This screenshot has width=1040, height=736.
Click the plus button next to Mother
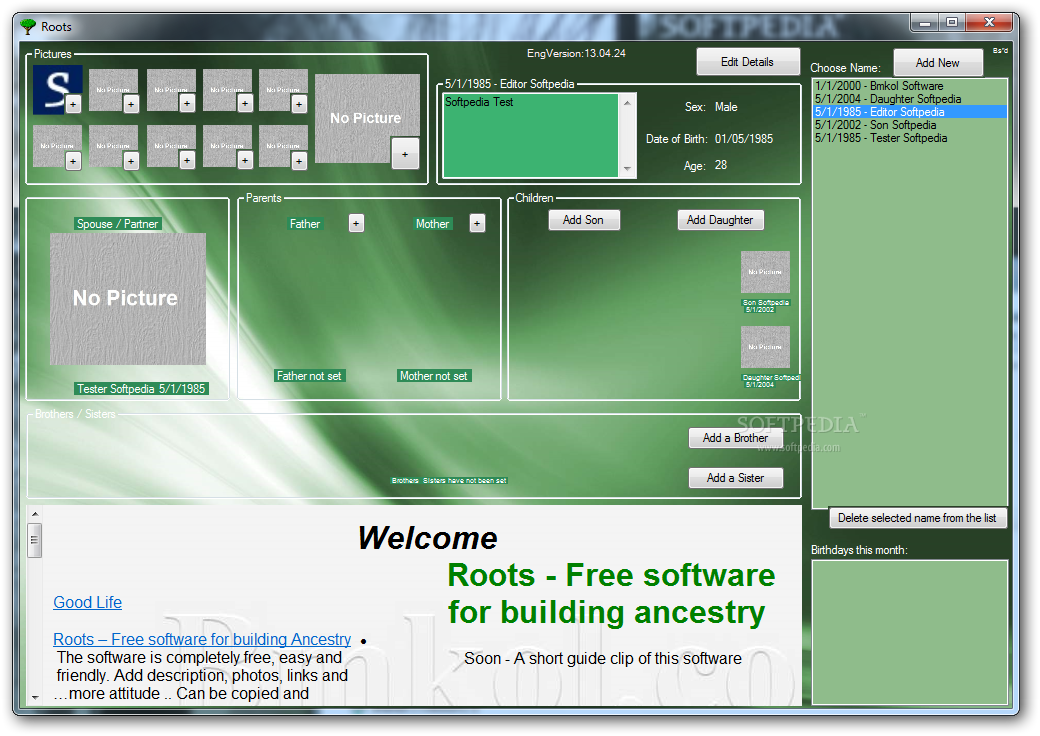tap(477, 223)
